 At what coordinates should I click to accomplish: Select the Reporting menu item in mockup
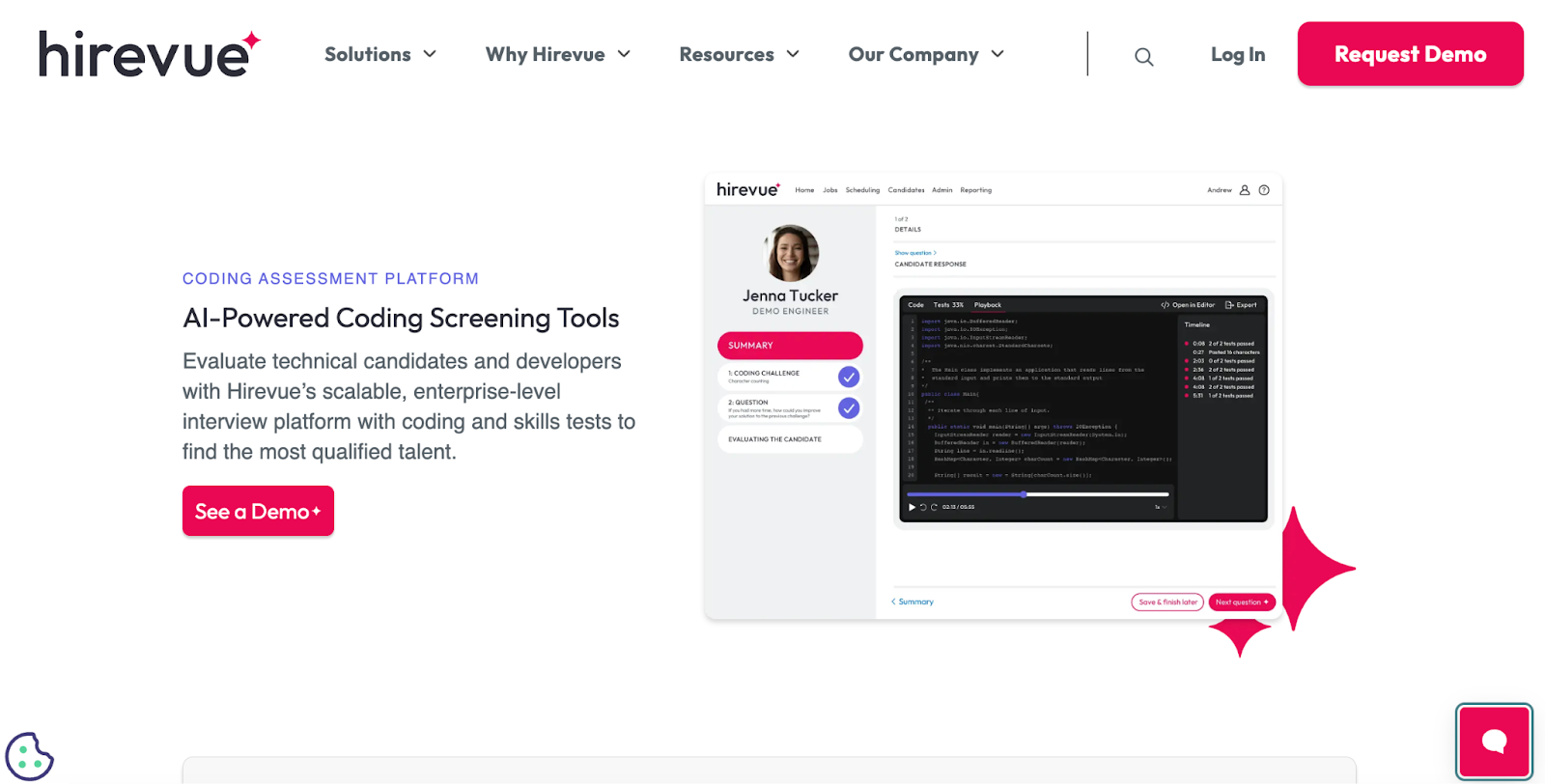975,190
